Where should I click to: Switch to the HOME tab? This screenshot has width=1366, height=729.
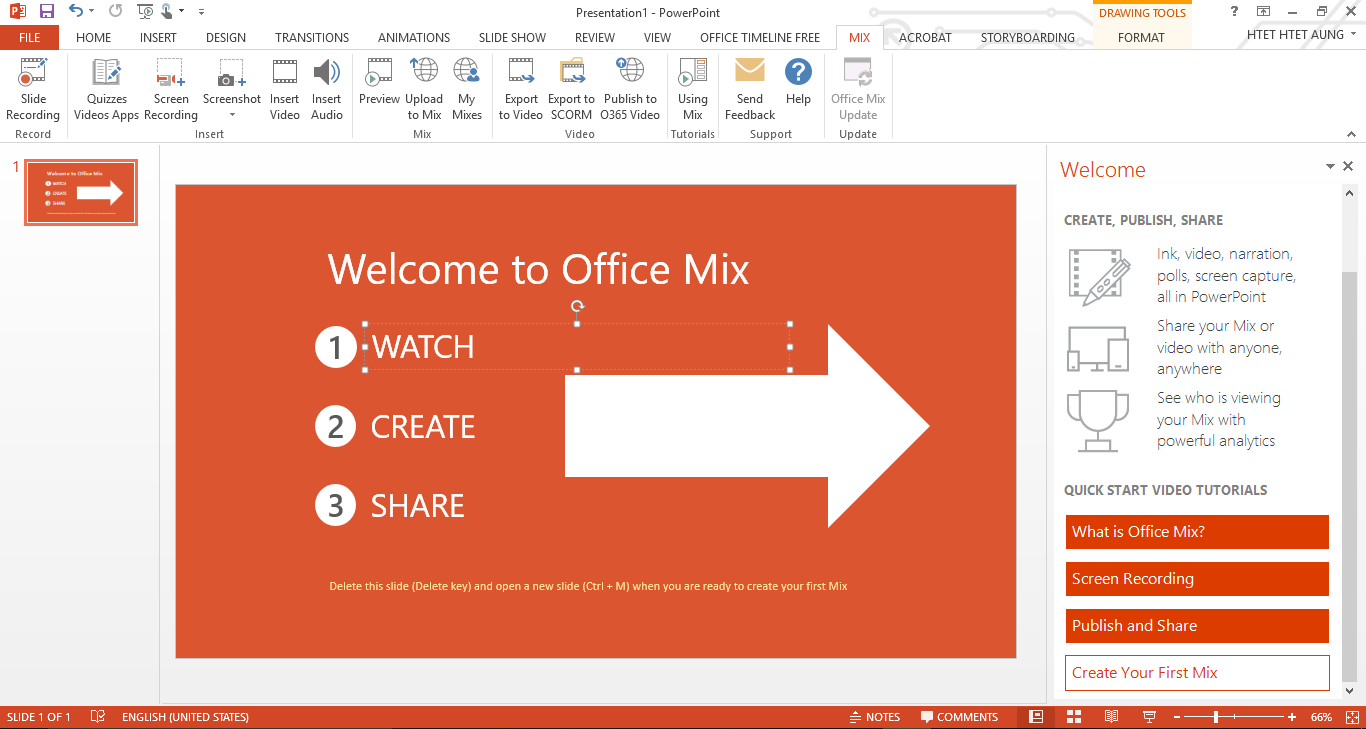point(94,38)
